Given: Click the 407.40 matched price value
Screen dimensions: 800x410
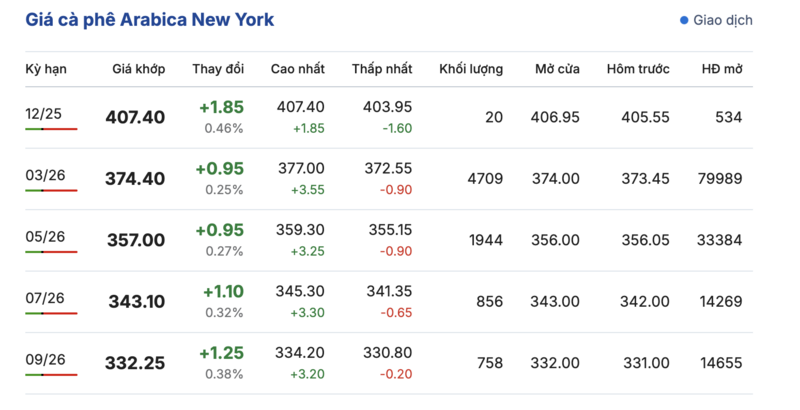Looking at the screenshot, I should (135, 117).
